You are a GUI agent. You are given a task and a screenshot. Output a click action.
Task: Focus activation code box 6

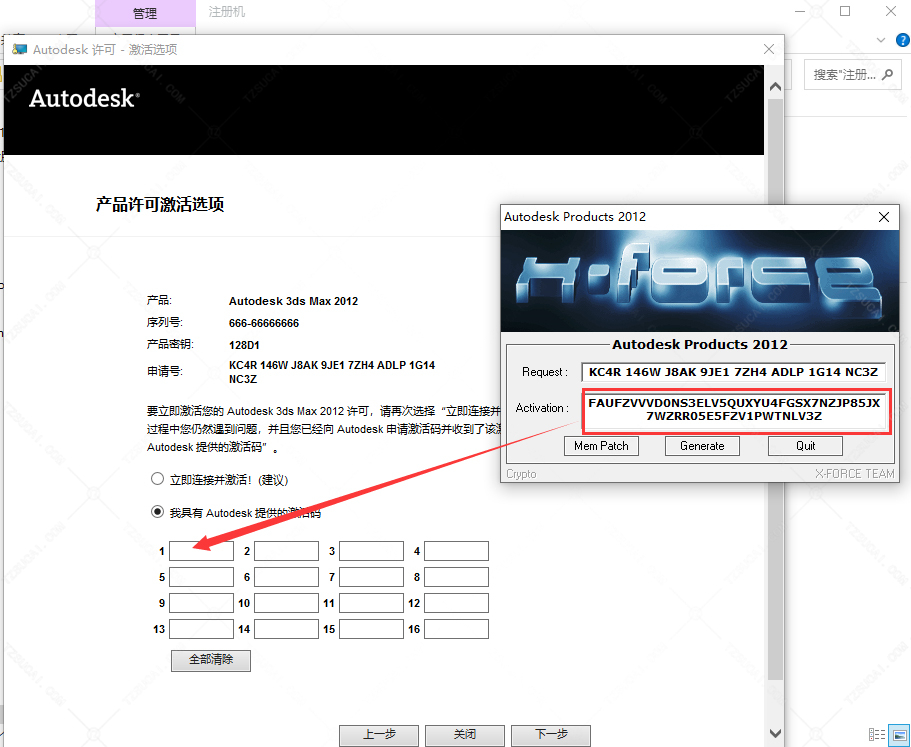(286, 577)
